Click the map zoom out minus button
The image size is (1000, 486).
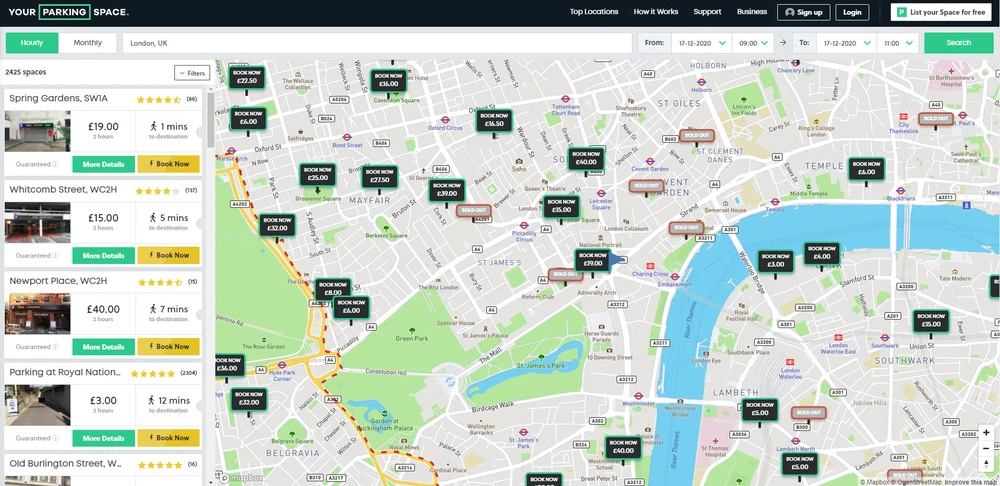987,447
